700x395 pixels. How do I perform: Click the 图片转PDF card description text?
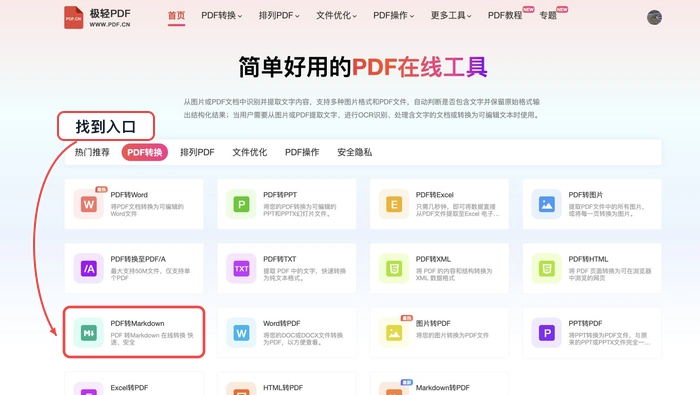[452, 335]
